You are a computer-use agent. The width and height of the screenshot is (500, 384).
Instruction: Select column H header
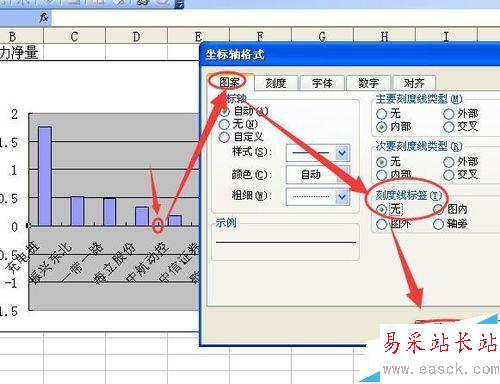click(384, 36)
